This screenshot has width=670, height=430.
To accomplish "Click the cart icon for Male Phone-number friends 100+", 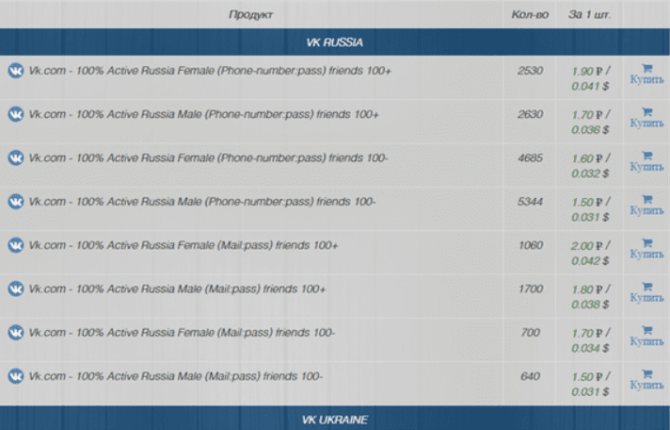I will pyautogui.click(x=647, y=112).
